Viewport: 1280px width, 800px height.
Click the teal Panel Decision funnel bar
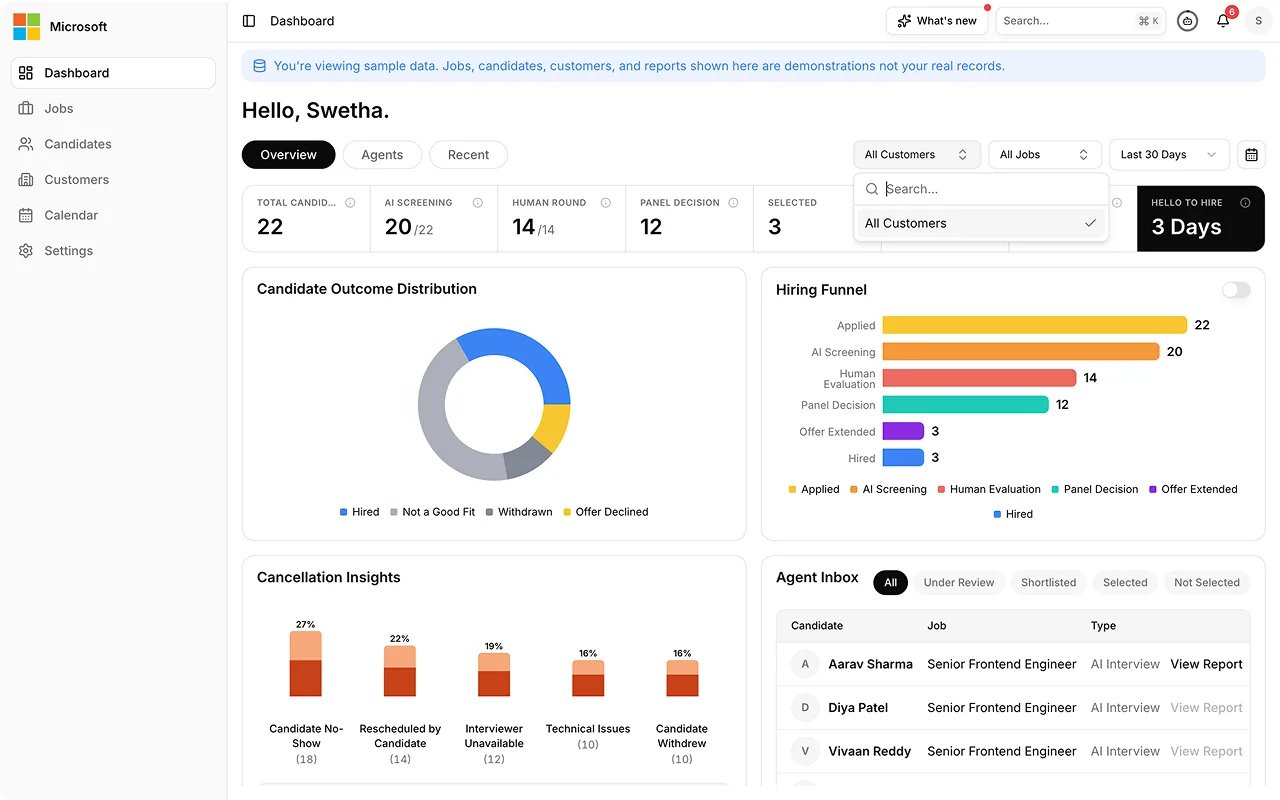click(x=965, y=405)
